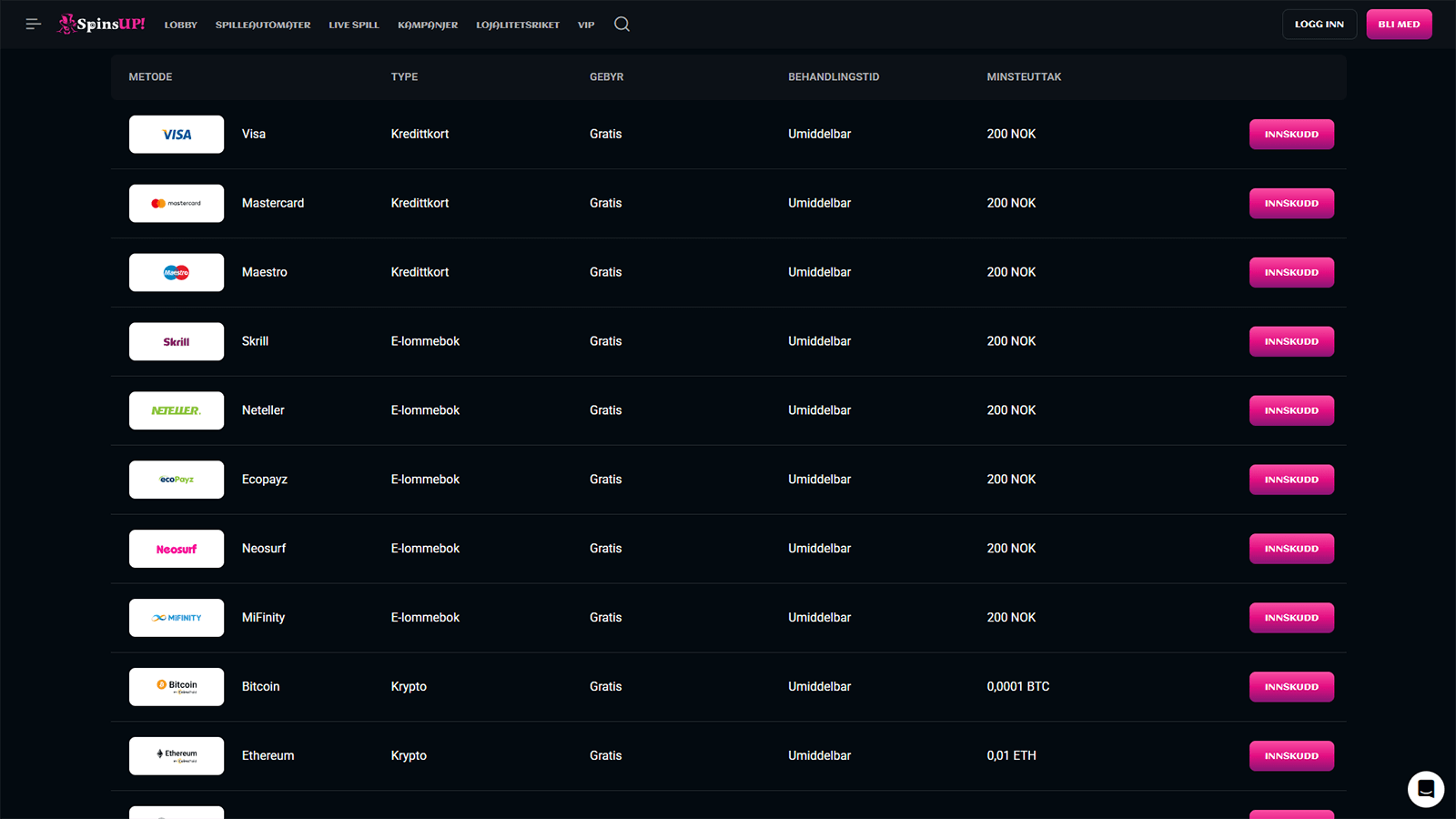Open the VIP menu item
This screenshot has width=1456, height=819.
[x=586, y=25]
